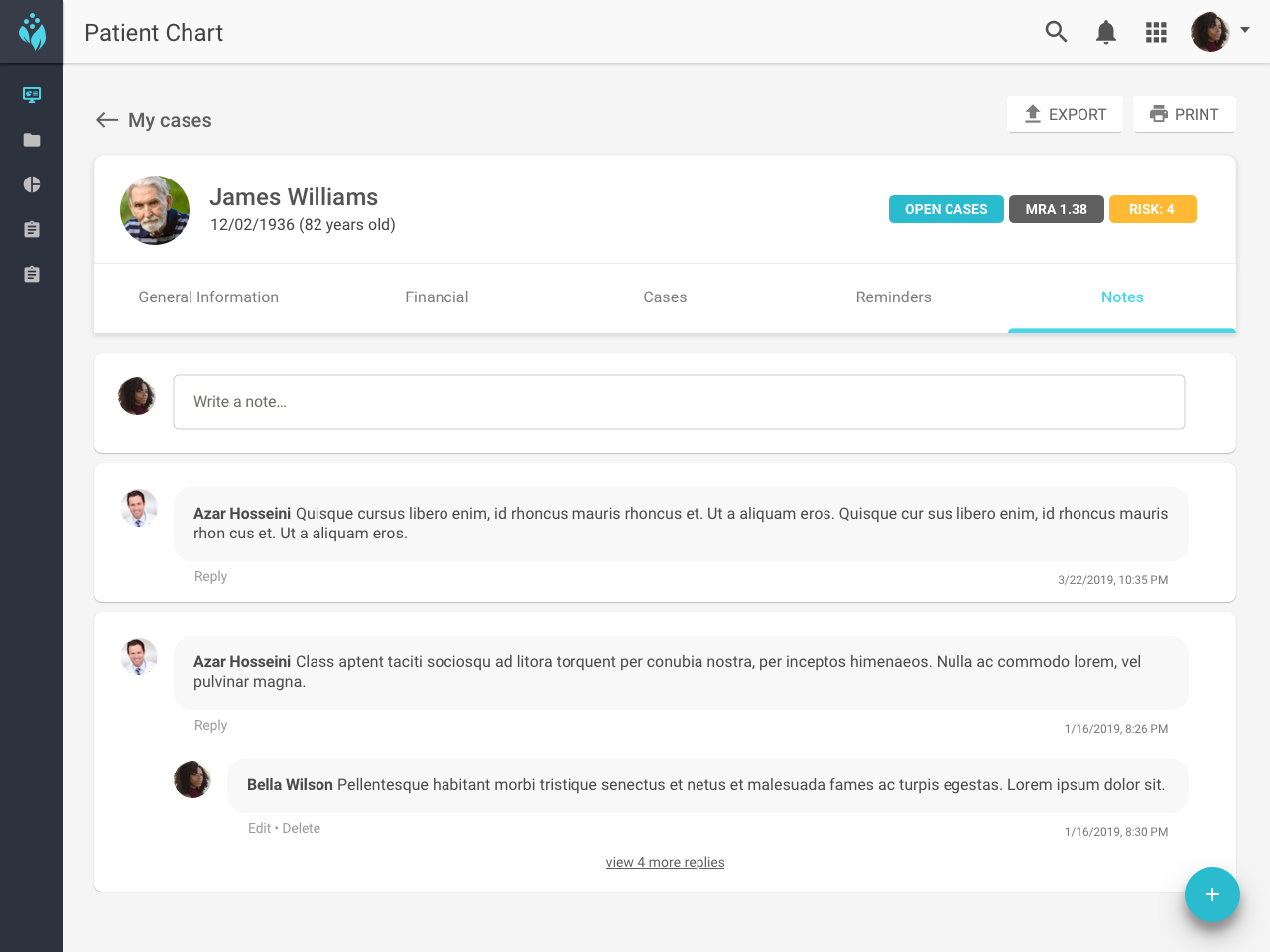
Task: Click Reply under the 3/22/2019 note
Action: [x=210, y=576]
